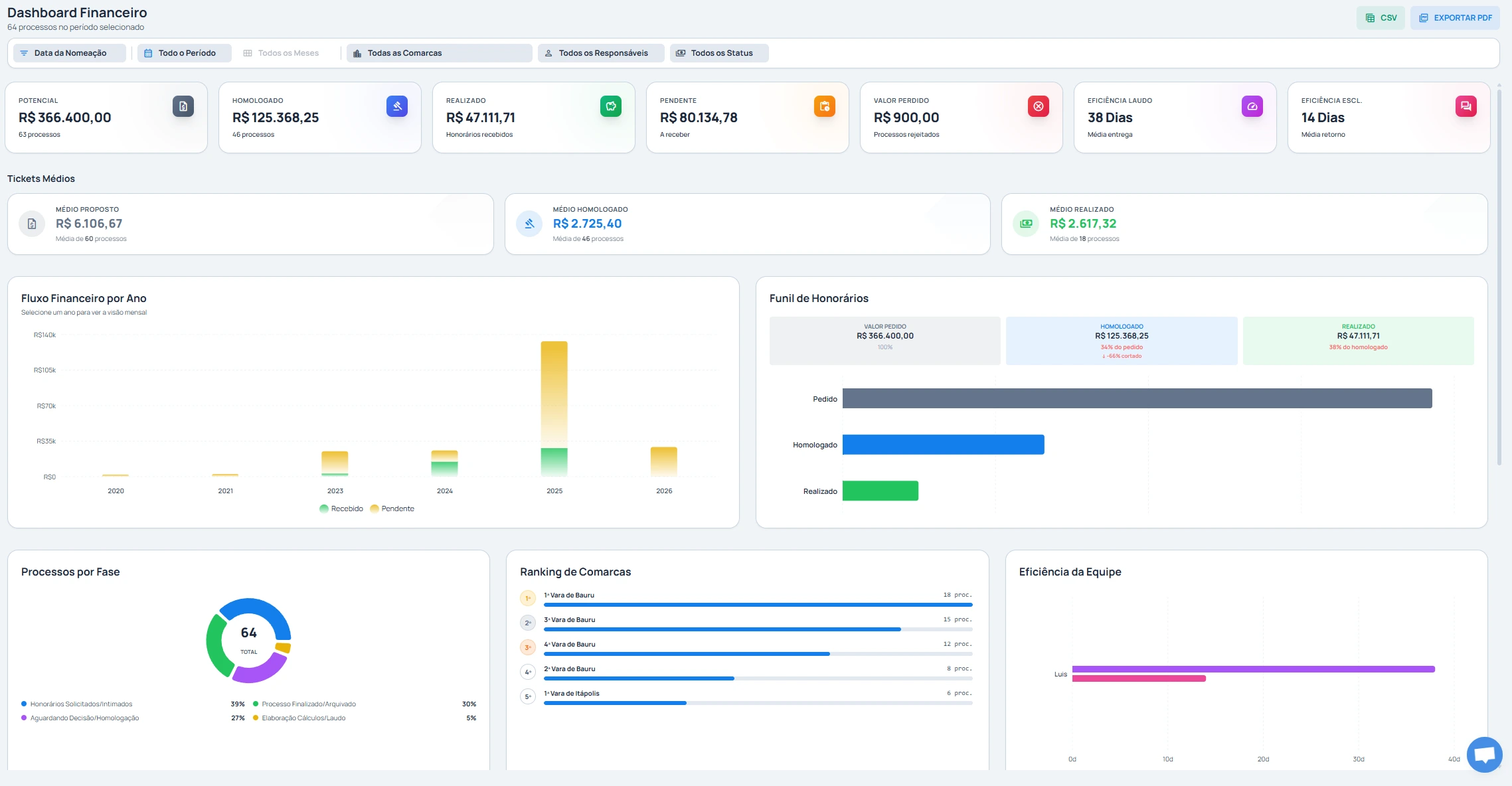Screen dimensions: 1512x786
Task: Click the 2º rank badge
Action: (x=528, y=623)
